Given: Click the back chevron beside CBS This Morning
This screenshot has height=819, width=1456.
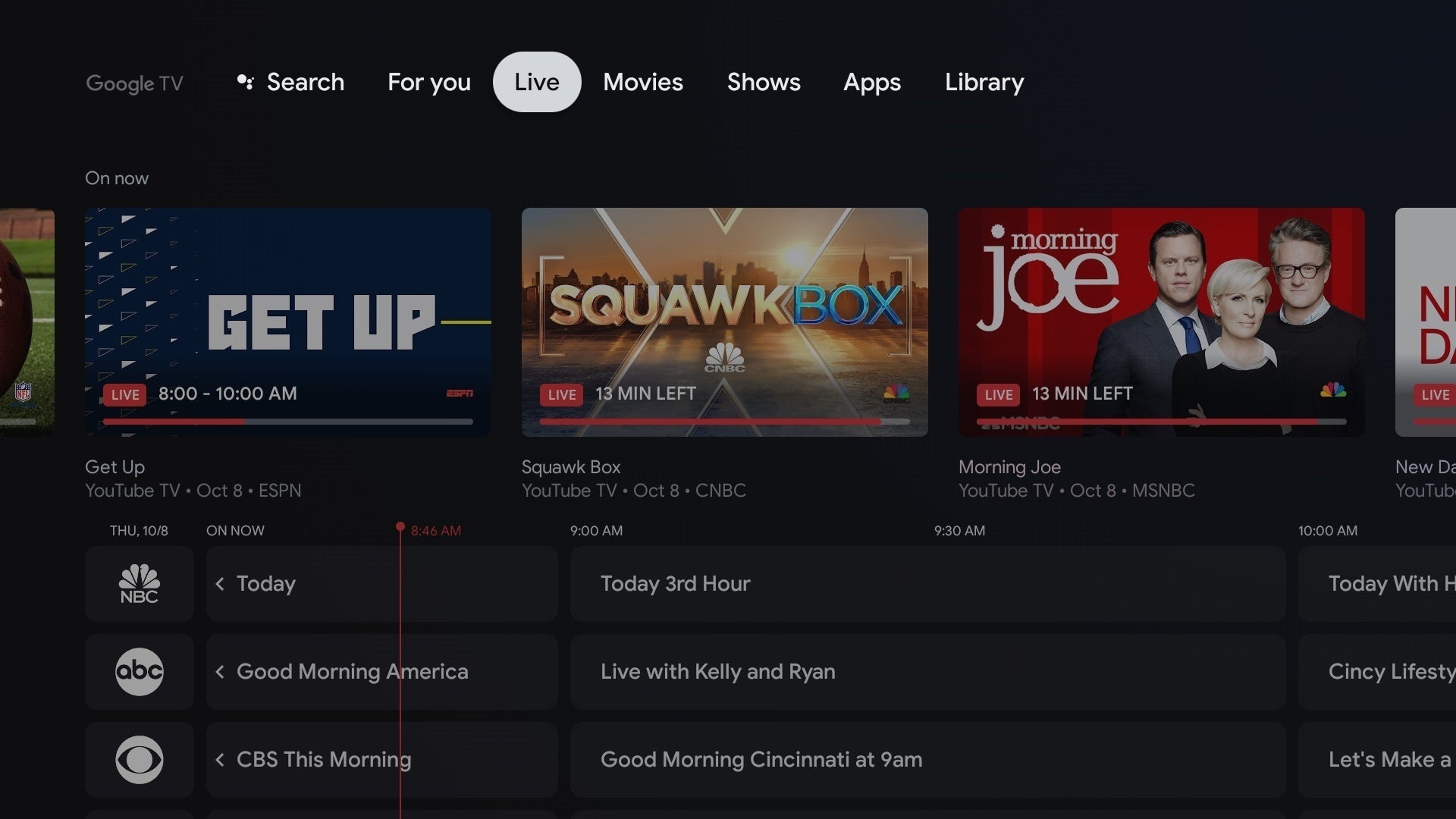Looking at the screenshot, I should tap(220, 760).
